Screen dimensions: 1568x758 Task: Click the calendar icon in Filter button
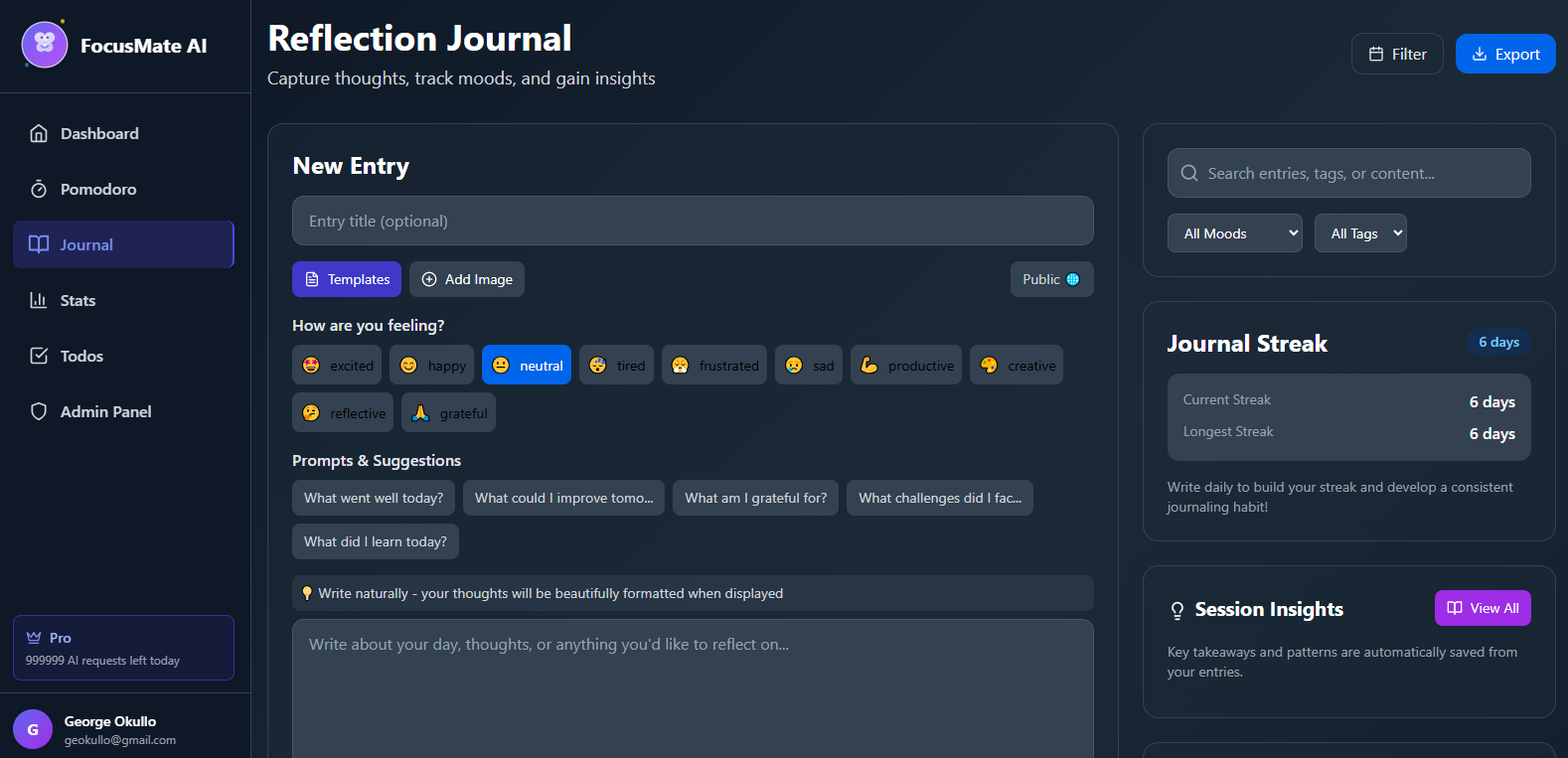(1376, 54)
